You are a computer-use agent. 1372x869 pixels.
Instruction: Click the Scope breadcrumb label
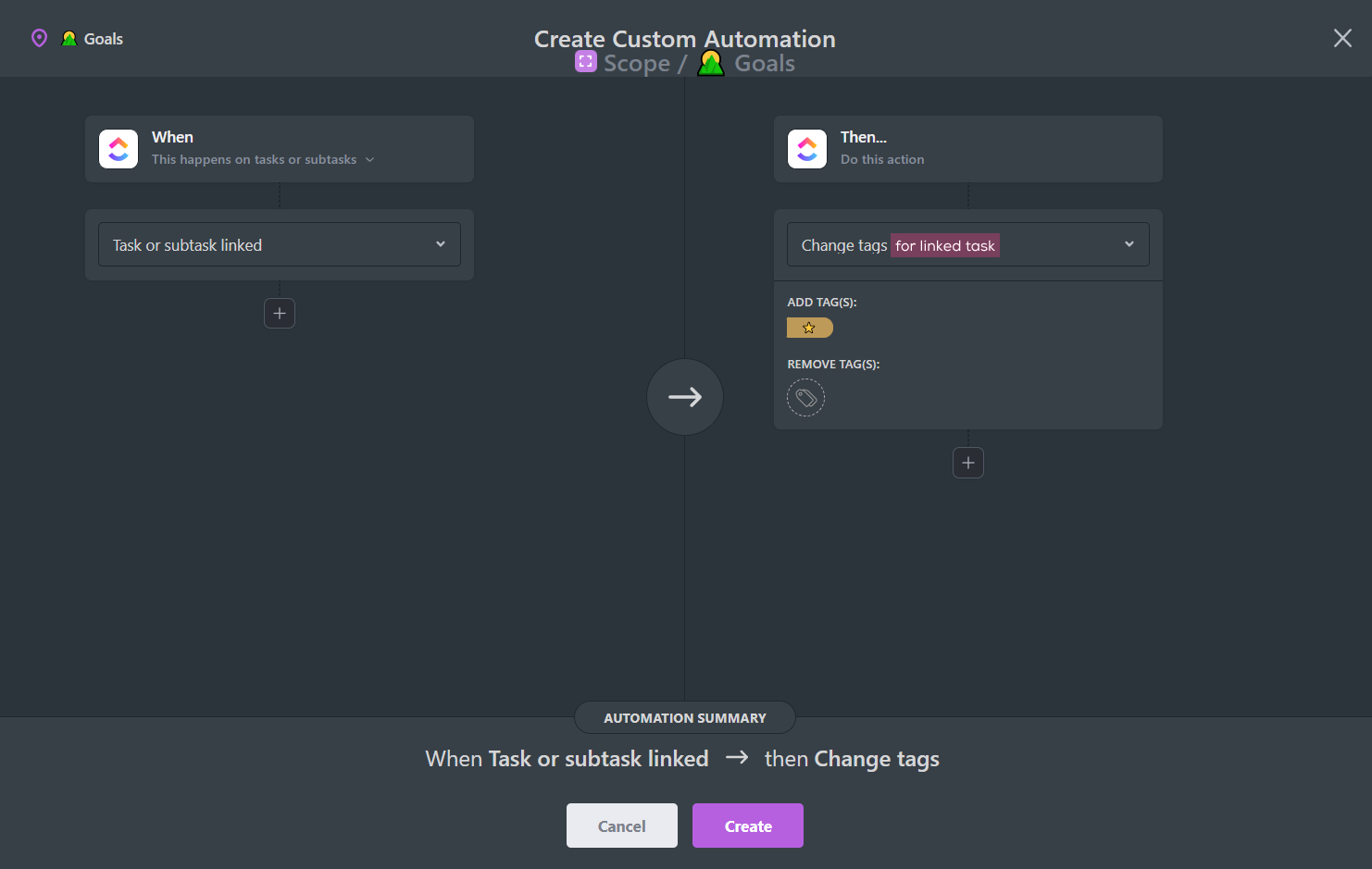(x=637, y=63)
